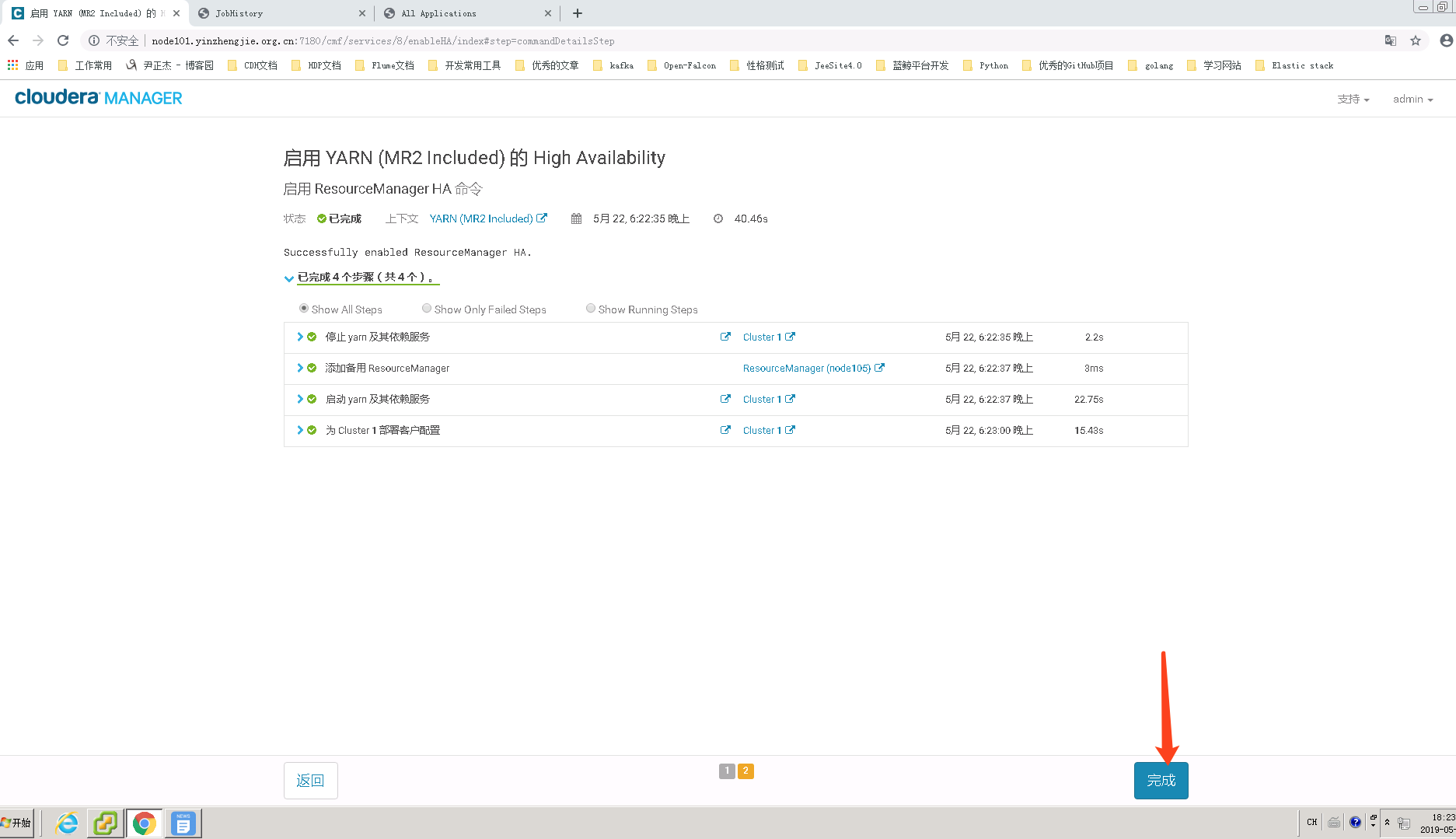The height and width of the screenshot is (839, 1456).
Task: Click the browser back arrow
Action: click(13, 40)
